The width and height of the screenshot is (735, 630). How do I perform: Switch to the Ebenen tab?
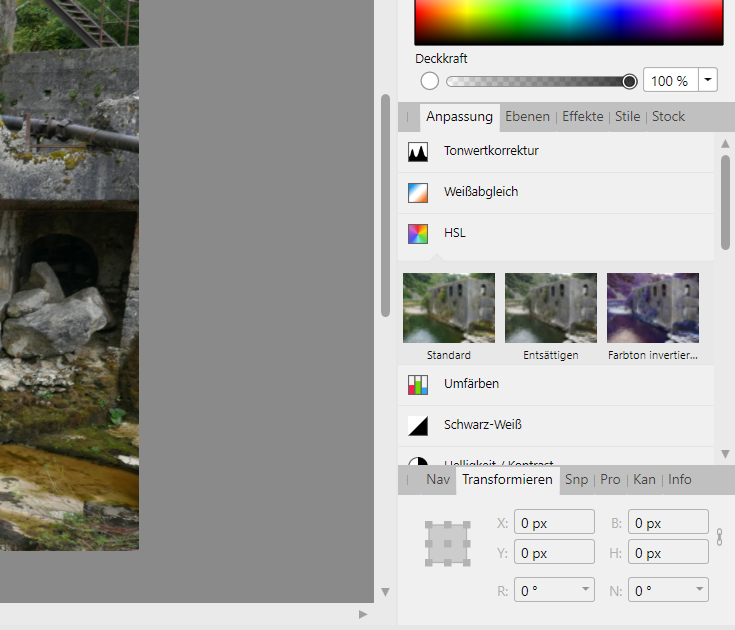click(527, 117)
